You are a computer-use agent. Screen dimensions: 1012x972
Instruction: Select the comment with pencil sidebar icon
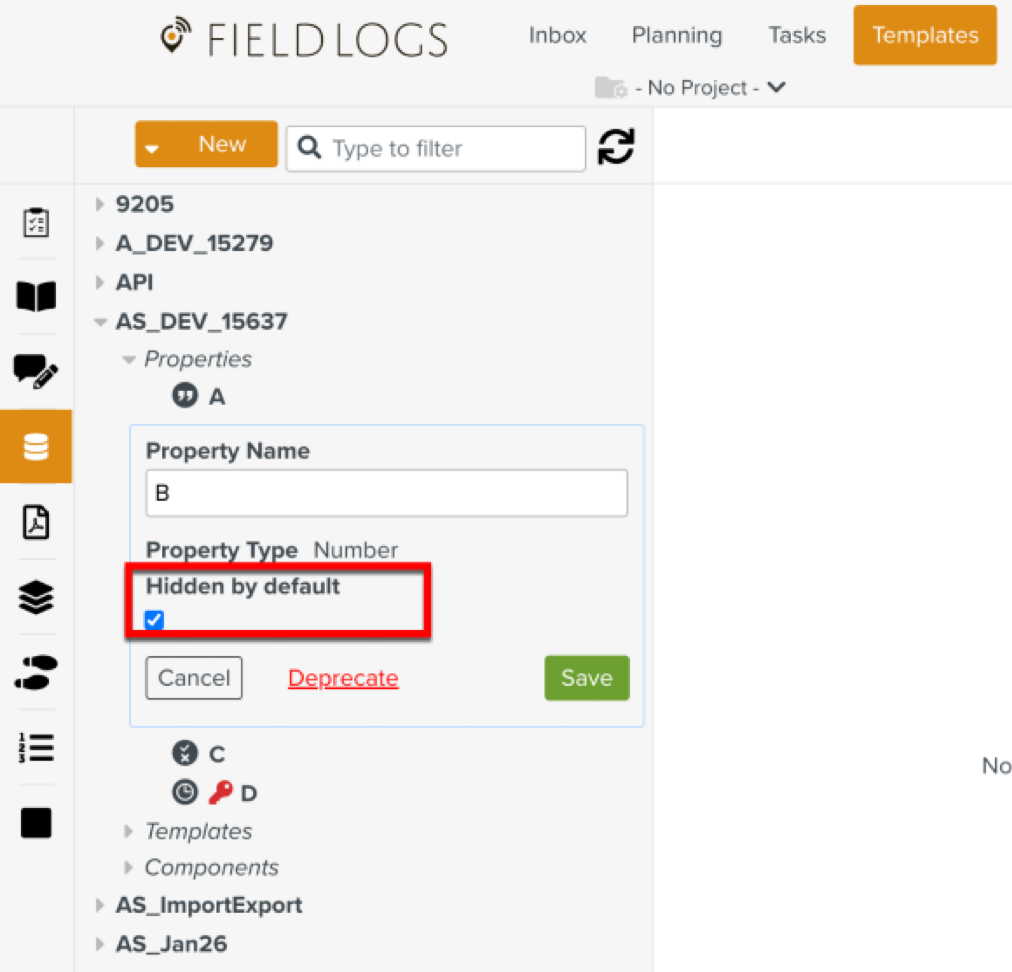(x=36, y=371)
